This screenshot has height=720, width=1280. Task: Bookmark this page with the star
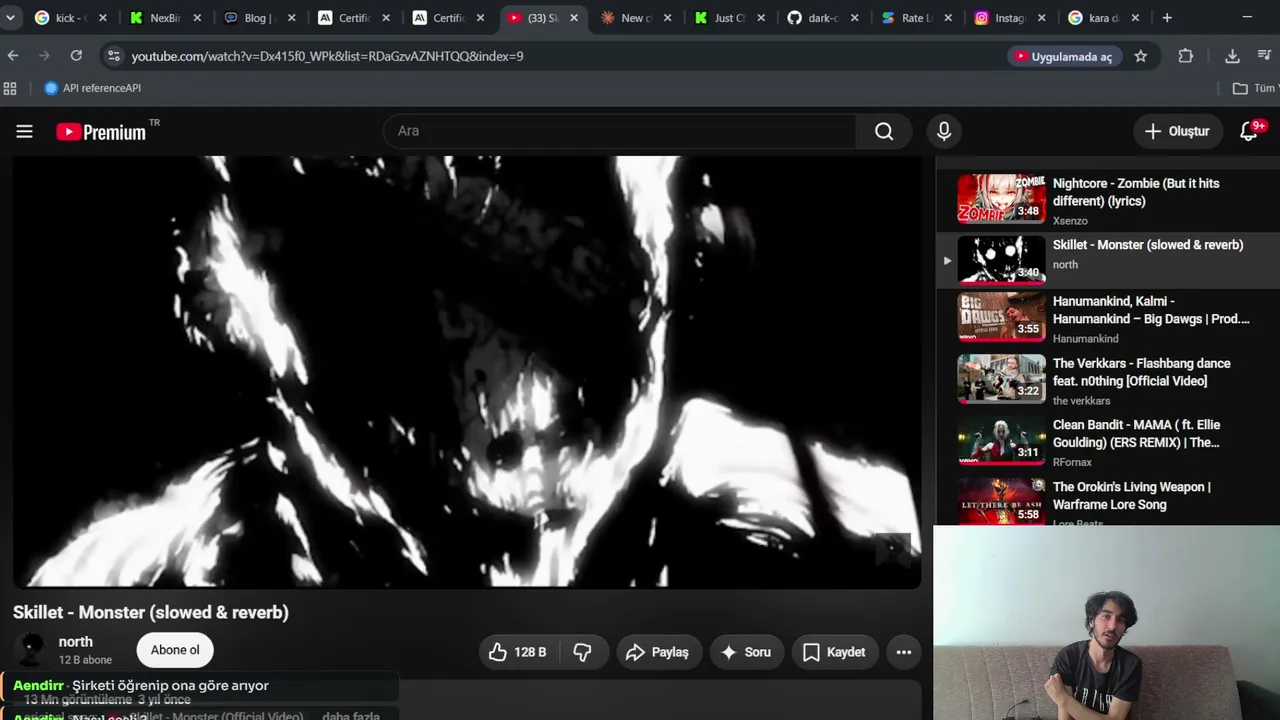tap(1141, 56)
